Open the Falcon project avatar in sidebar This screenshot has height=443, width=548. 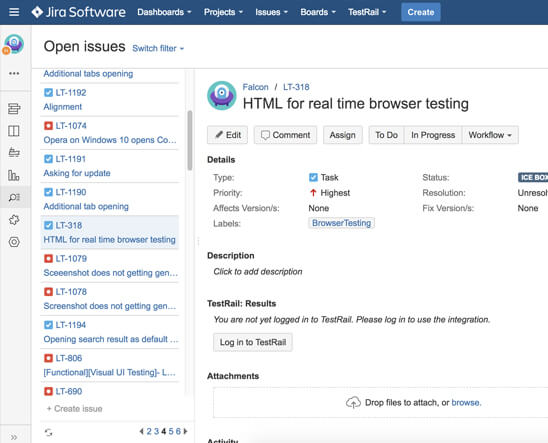click(14, 44)
